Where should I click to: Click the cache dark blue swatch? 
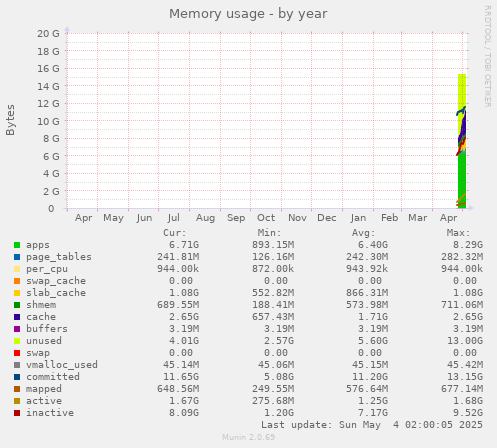[x=17, y=317]
